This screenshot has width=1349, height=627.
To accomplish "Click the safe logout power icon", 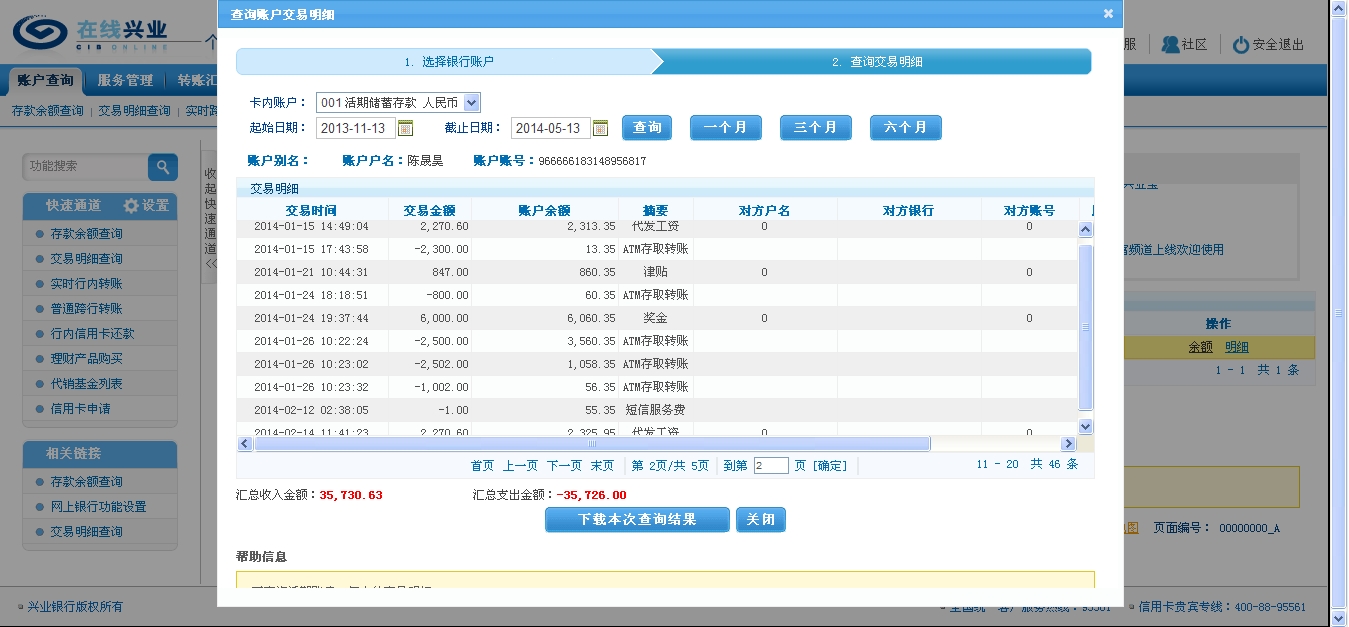I will (1241, 45).
